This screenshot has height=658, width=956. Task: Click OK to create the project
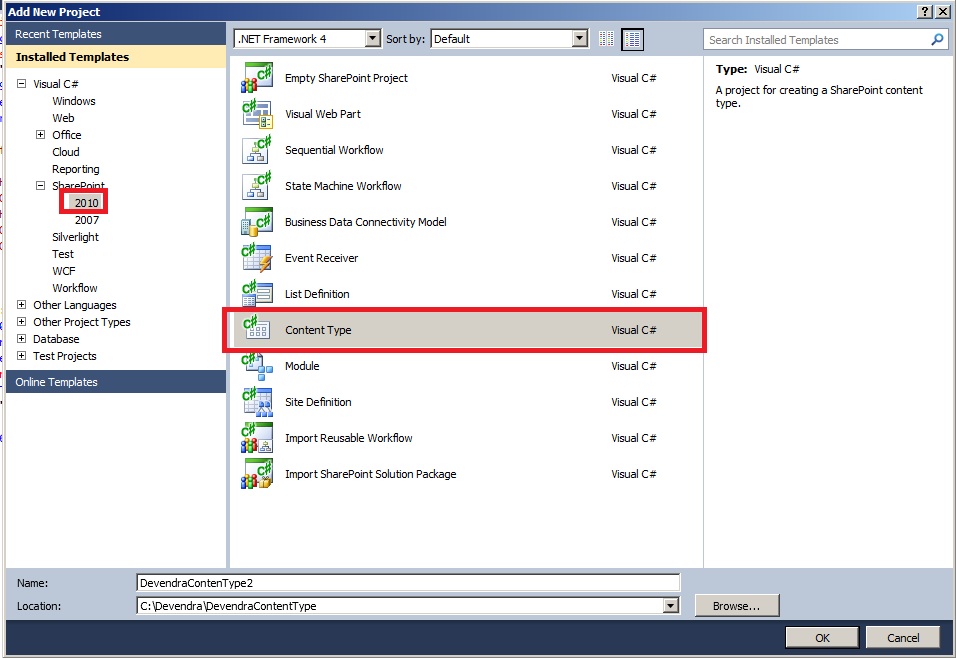[821, 637]
